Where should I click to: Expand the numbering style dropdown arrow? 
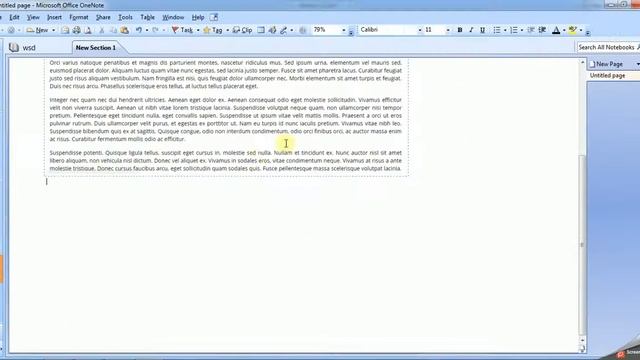(x=522, y=30)
